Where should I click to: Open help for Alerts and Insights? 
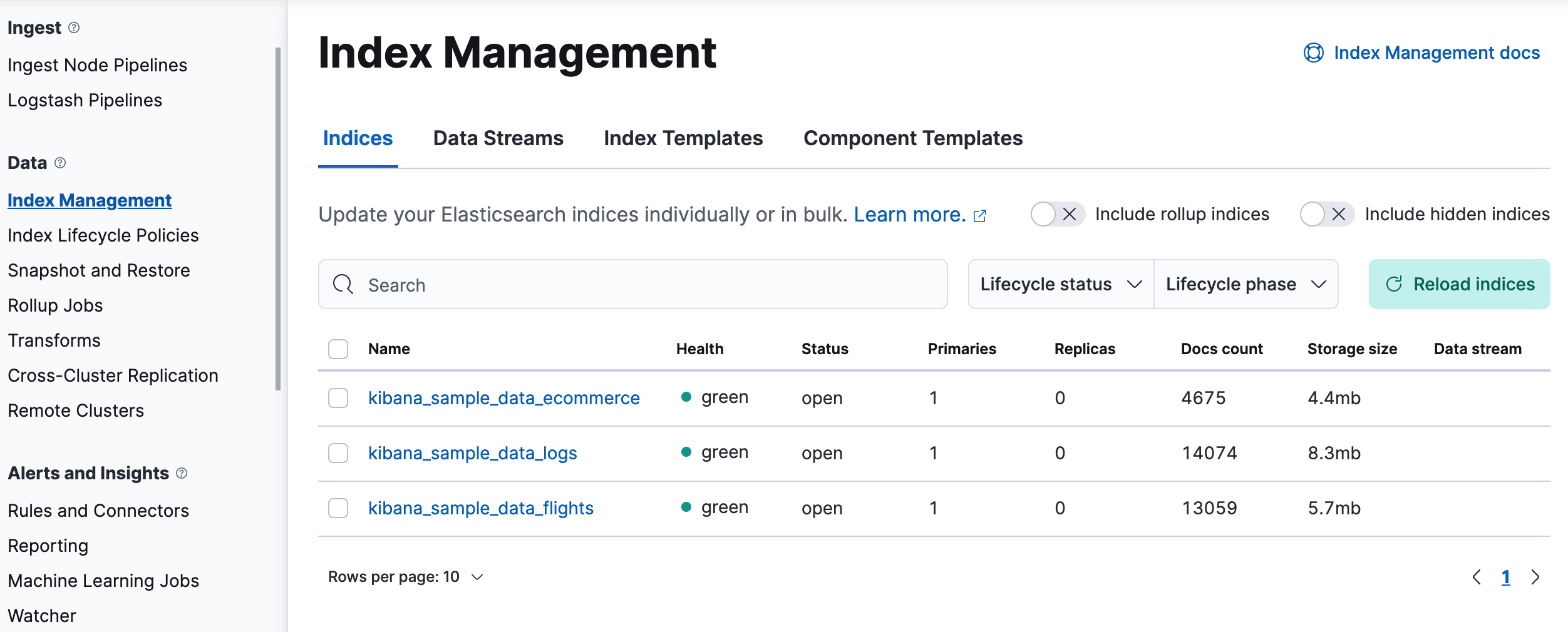182,474
